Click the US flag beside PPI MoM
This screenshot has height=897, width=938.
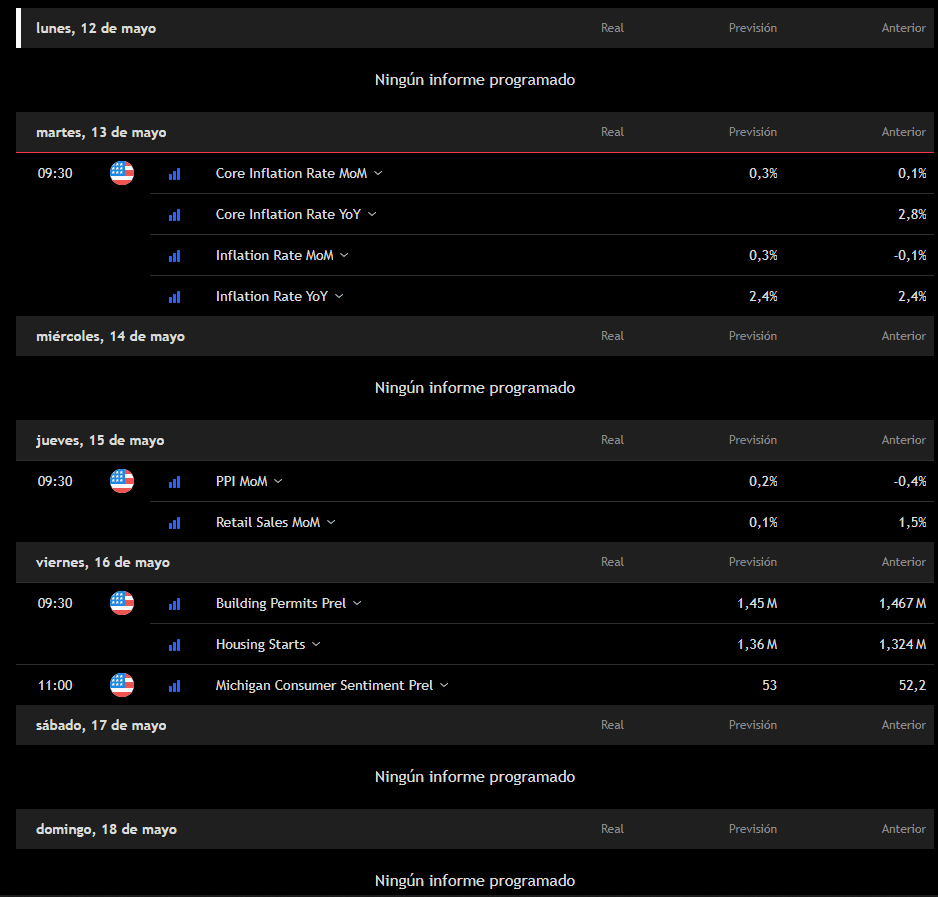point(122,481)
